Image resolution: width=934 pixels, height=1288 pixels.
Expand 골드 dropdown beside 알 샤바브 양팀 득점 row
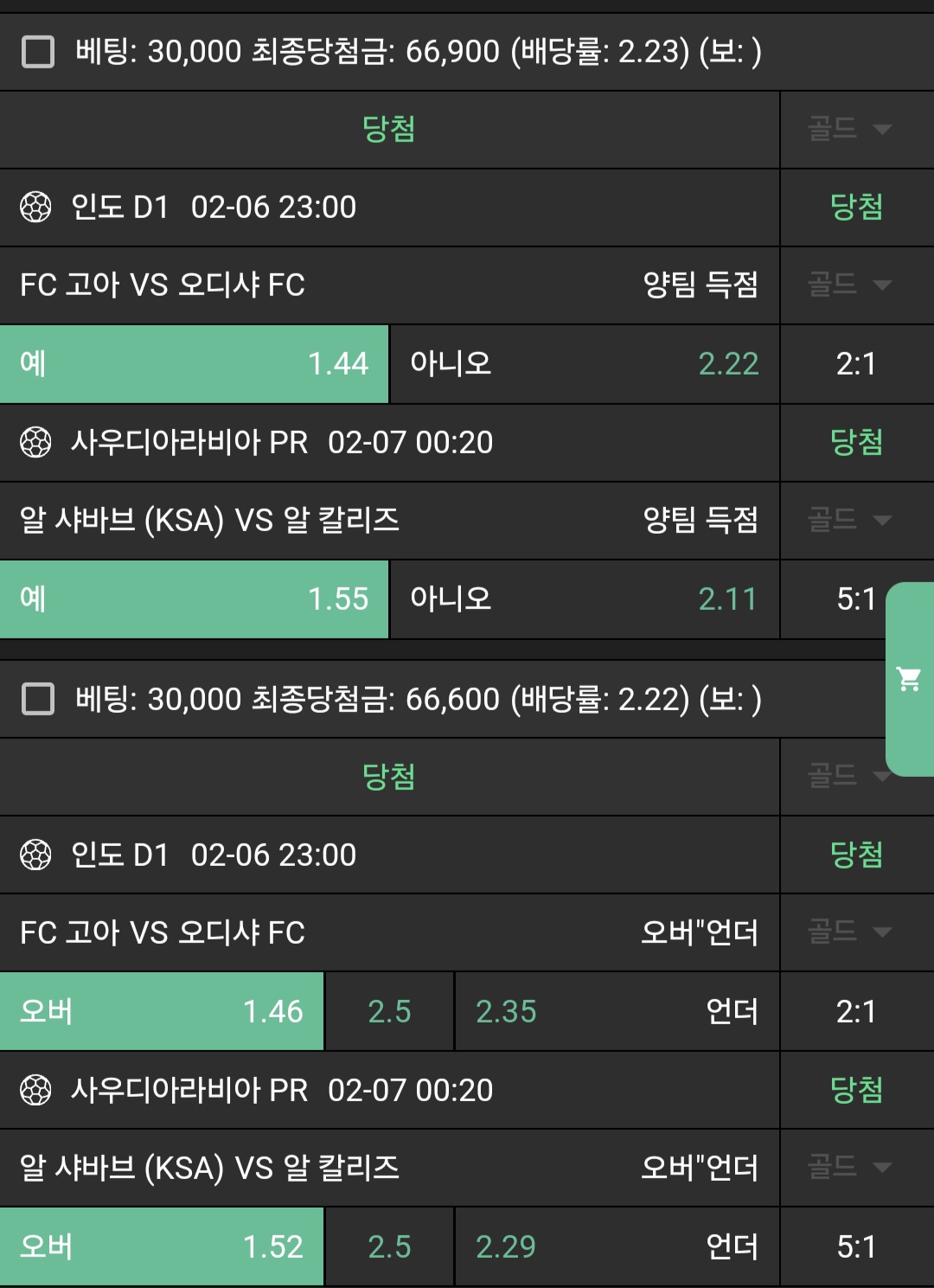pyautogui.click(x=848, y=520)
